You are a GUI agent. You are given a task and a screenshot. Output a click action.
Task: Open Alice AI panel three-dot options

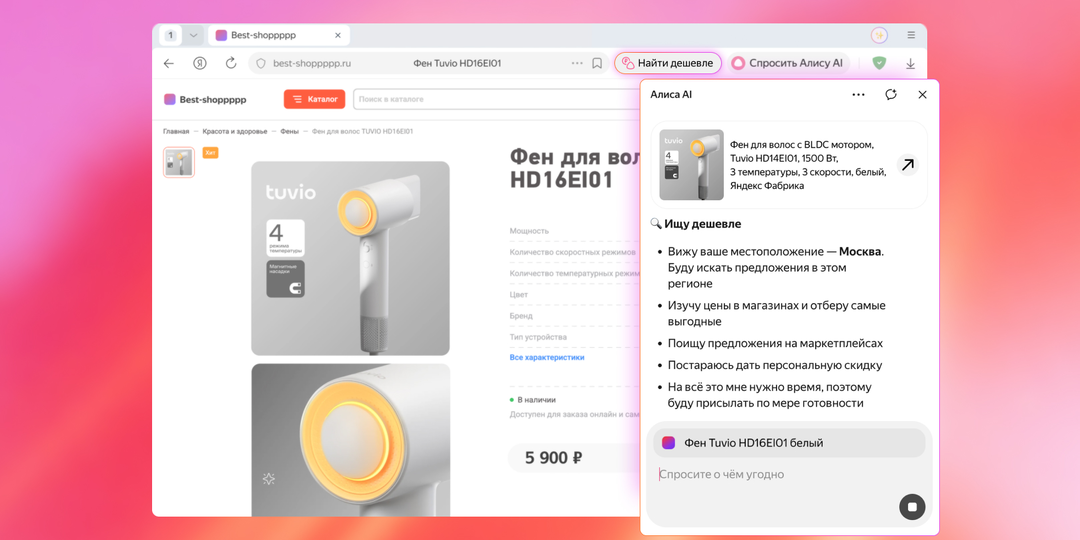pyautogui.click(x=858, y=94)
